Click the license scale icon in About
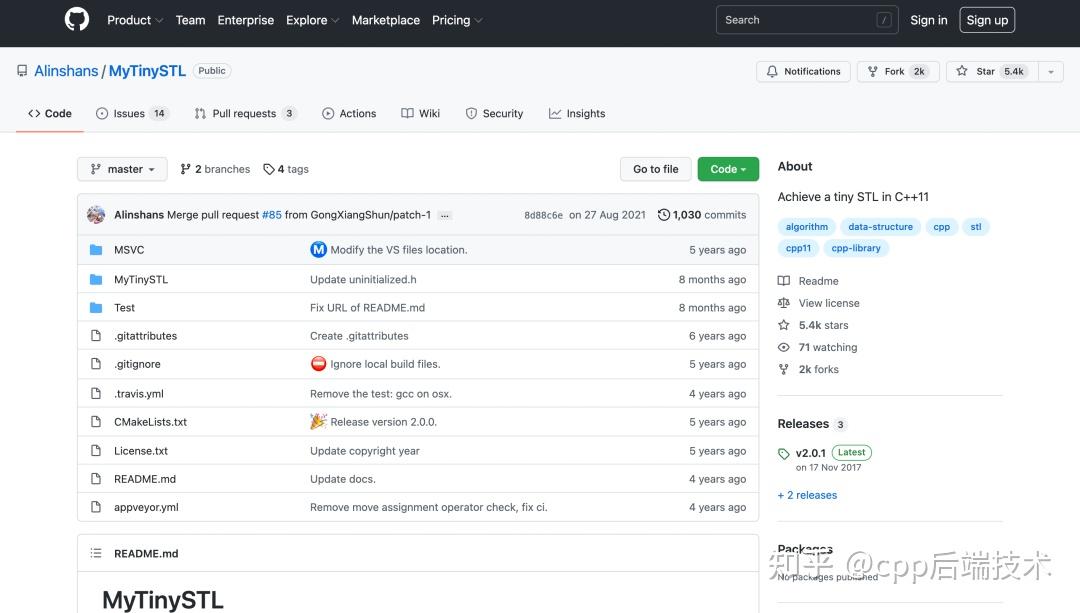This screenshot has height=613, width=1080. coord(784,303)
